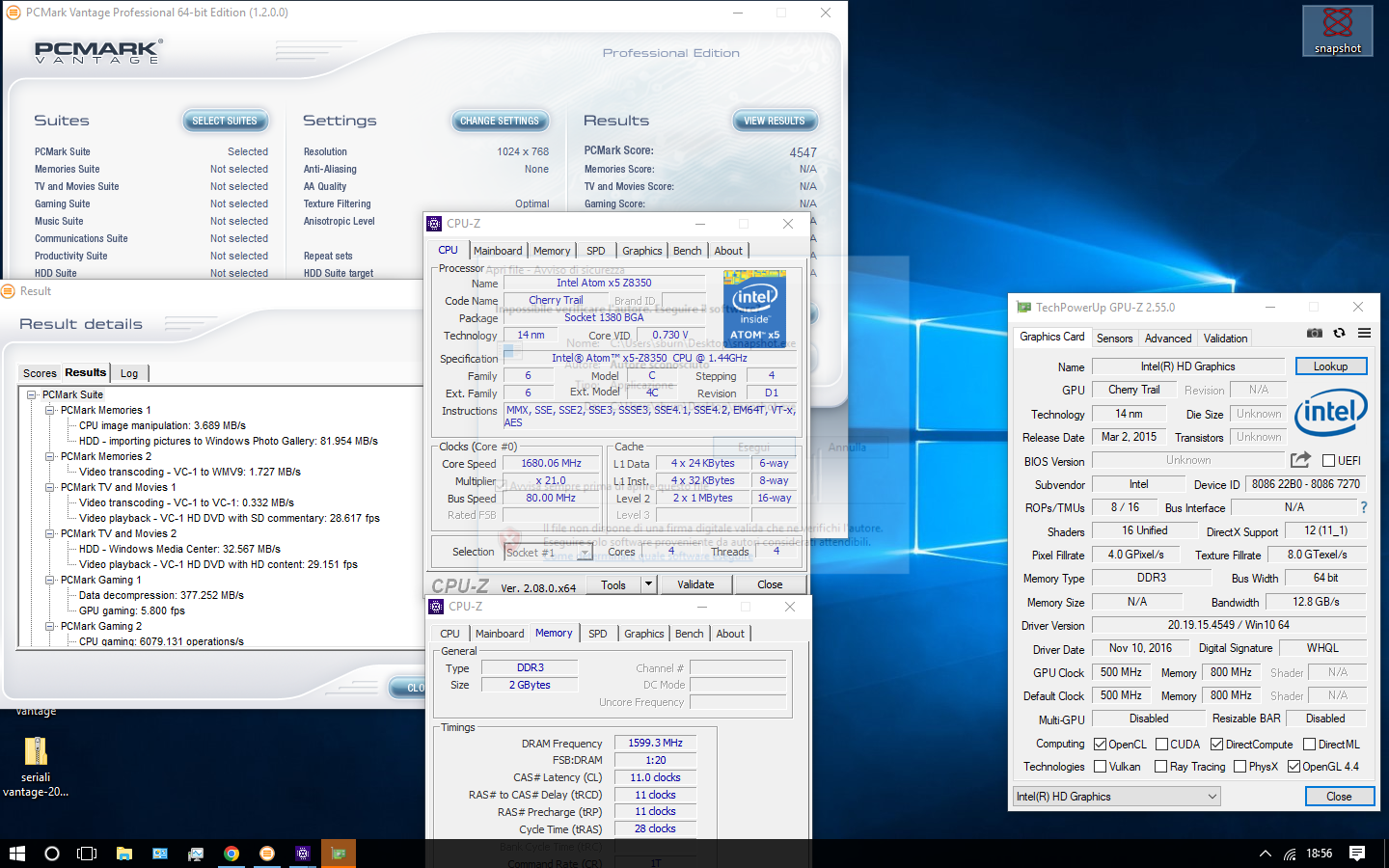Show hidden system tray icons chevron
The width and height of the screenshot is (1389, 868).
(x=1265, y=854)
